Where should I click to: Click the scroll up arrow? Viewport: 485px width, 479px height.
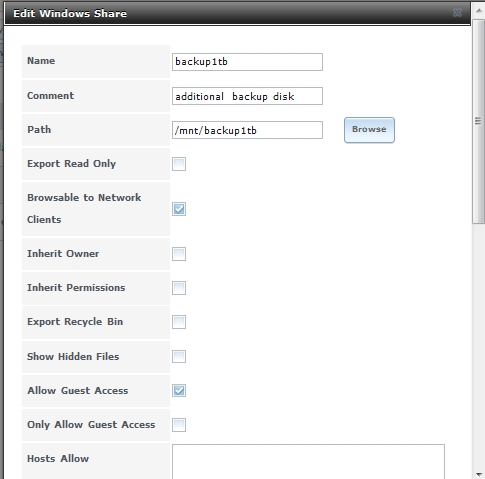[x=479, y=11]
